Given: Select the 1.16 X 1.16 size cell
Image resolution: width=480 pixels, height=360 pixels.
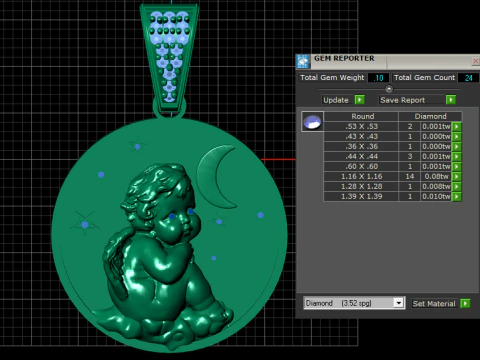Looking at the screenshot, I should (x=361, y=176).
